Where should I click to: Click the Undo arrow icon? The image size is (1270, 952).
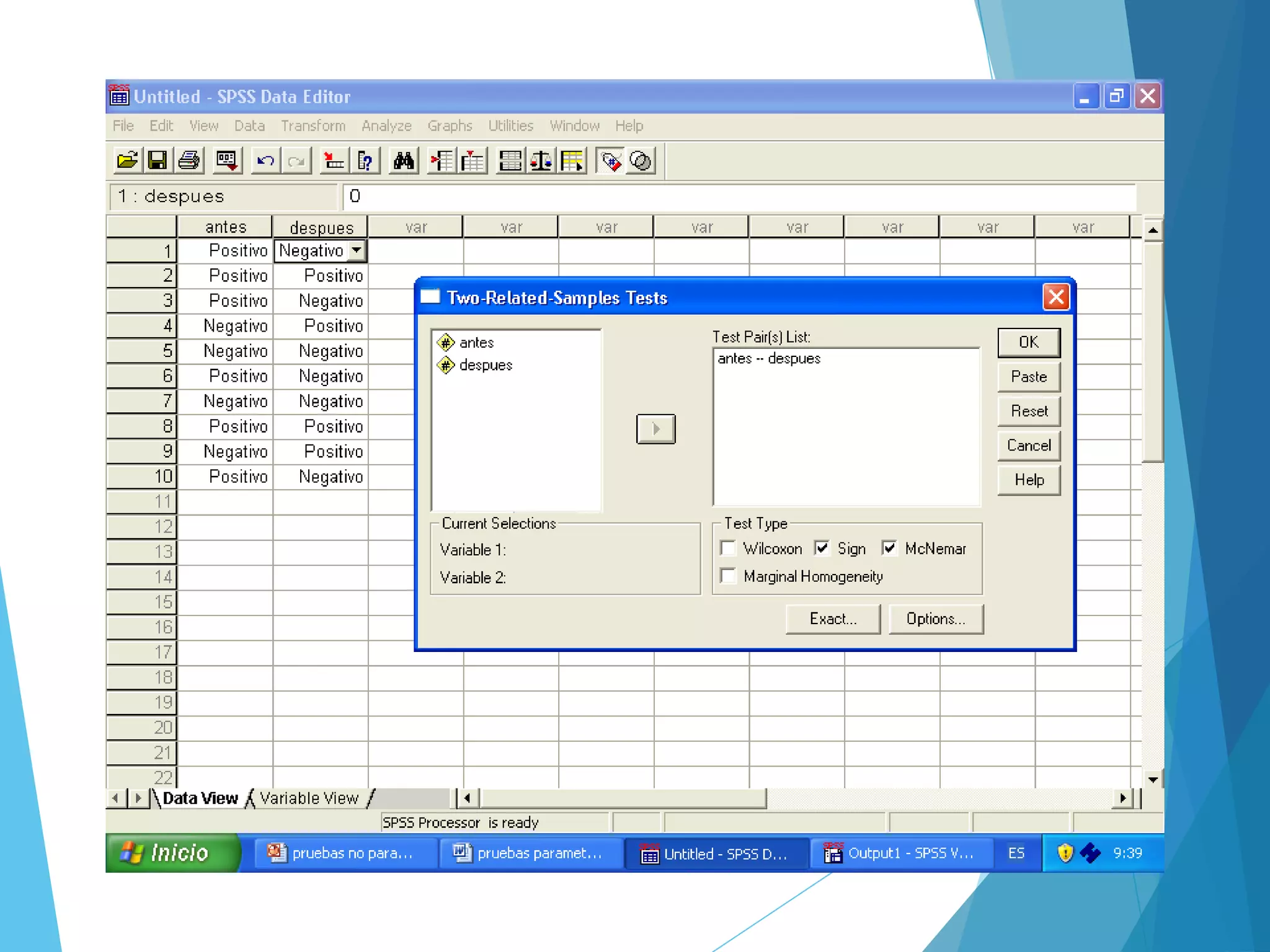[265, 161]
